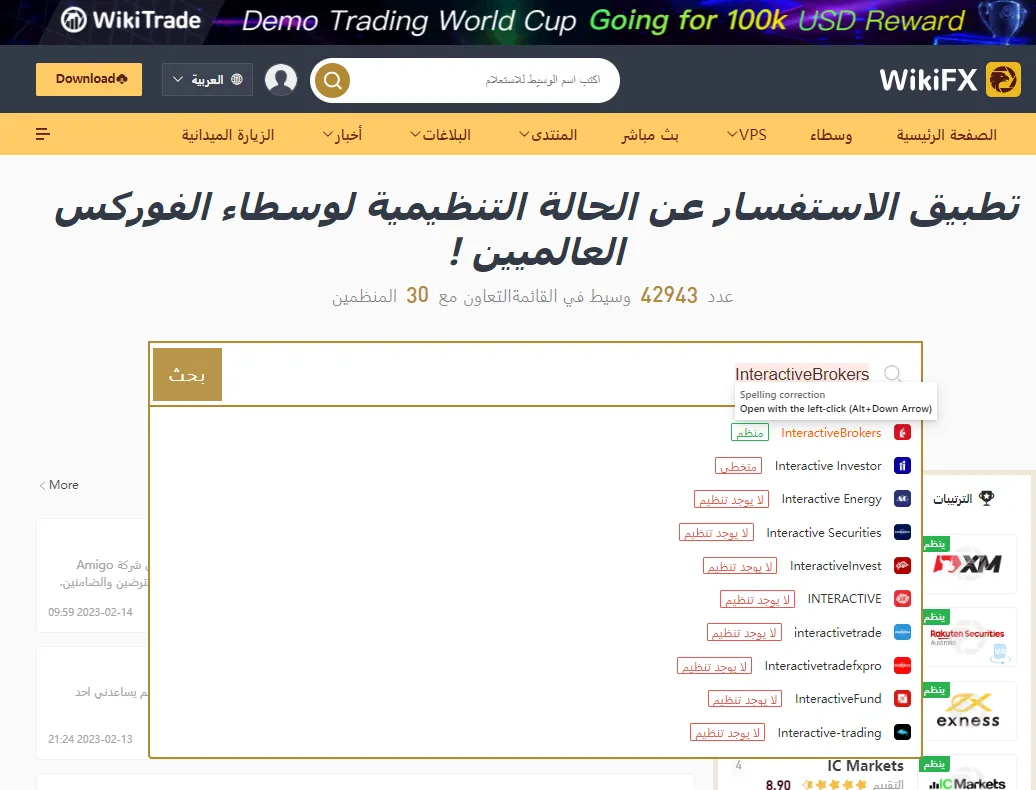Expand the المنتدى menu

click(548, 134)
